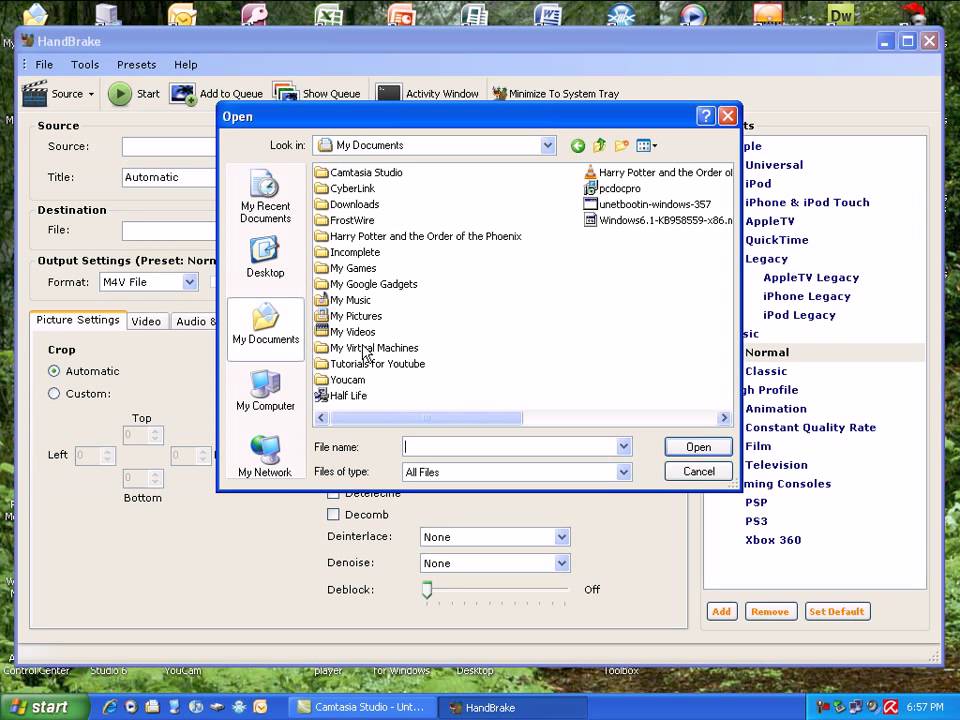The image size is (960, 720).
Task: Select the Camtasia Studio folder
Action: click(x=359, y=173)
